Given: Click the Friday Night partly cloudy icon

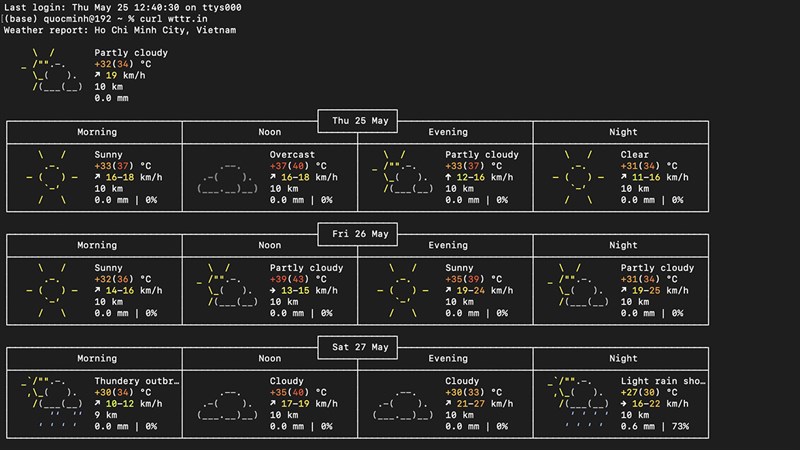Looking at the screenshot, I should tap(578, 285).
